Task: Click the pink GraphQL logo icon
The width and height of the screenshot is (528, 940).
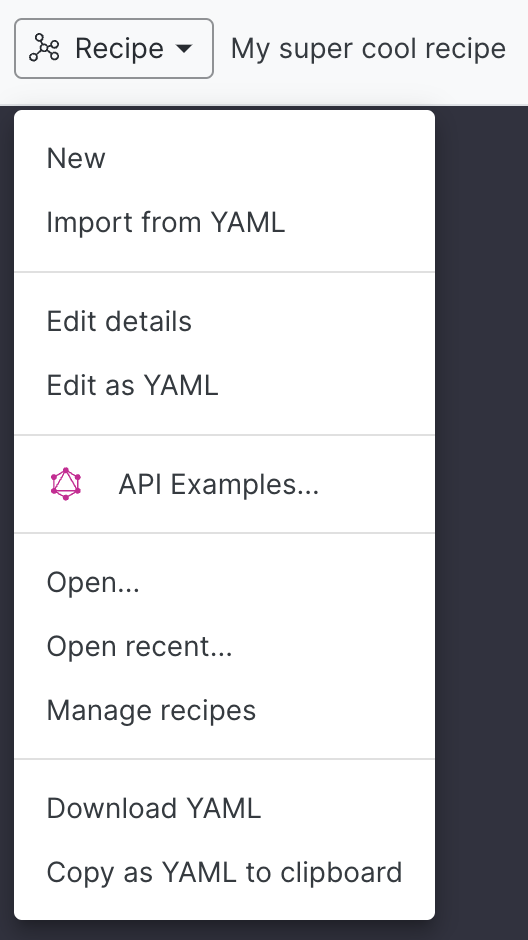Action: 65,484
